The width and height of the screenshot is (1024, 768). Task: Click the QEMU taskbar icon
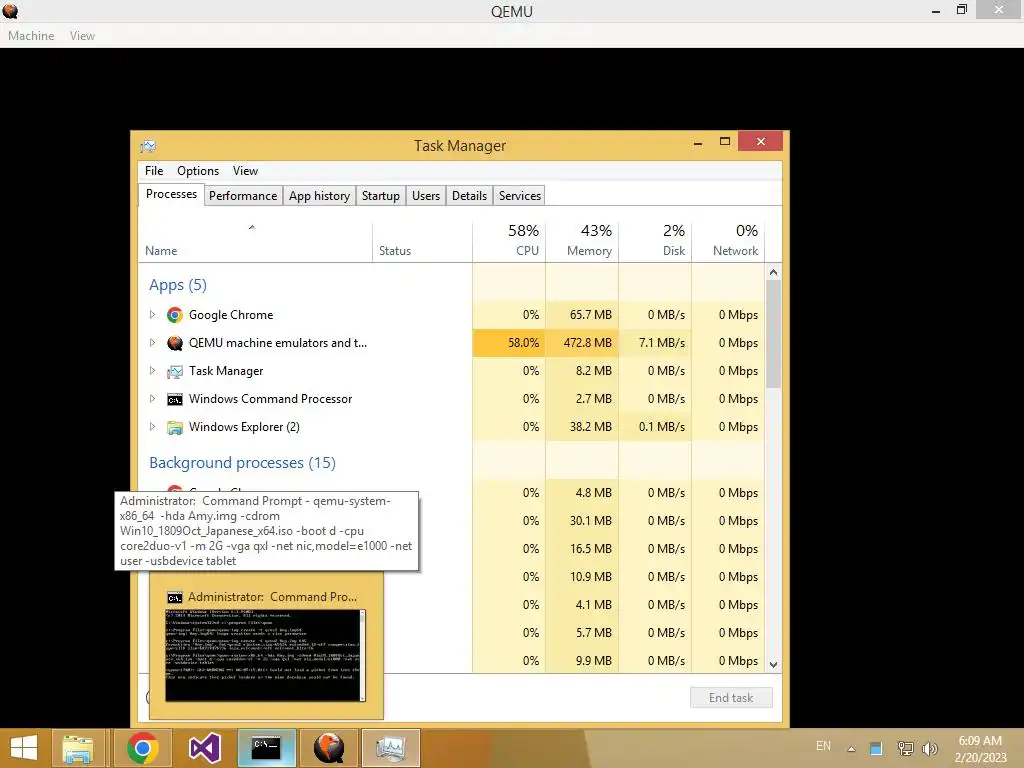pos(328,748)
